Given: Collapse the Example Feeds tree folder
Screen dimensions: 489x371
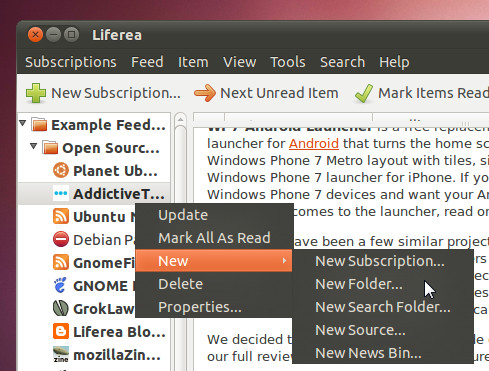Looking at the screenshot, I should click(x=23, y=124).
